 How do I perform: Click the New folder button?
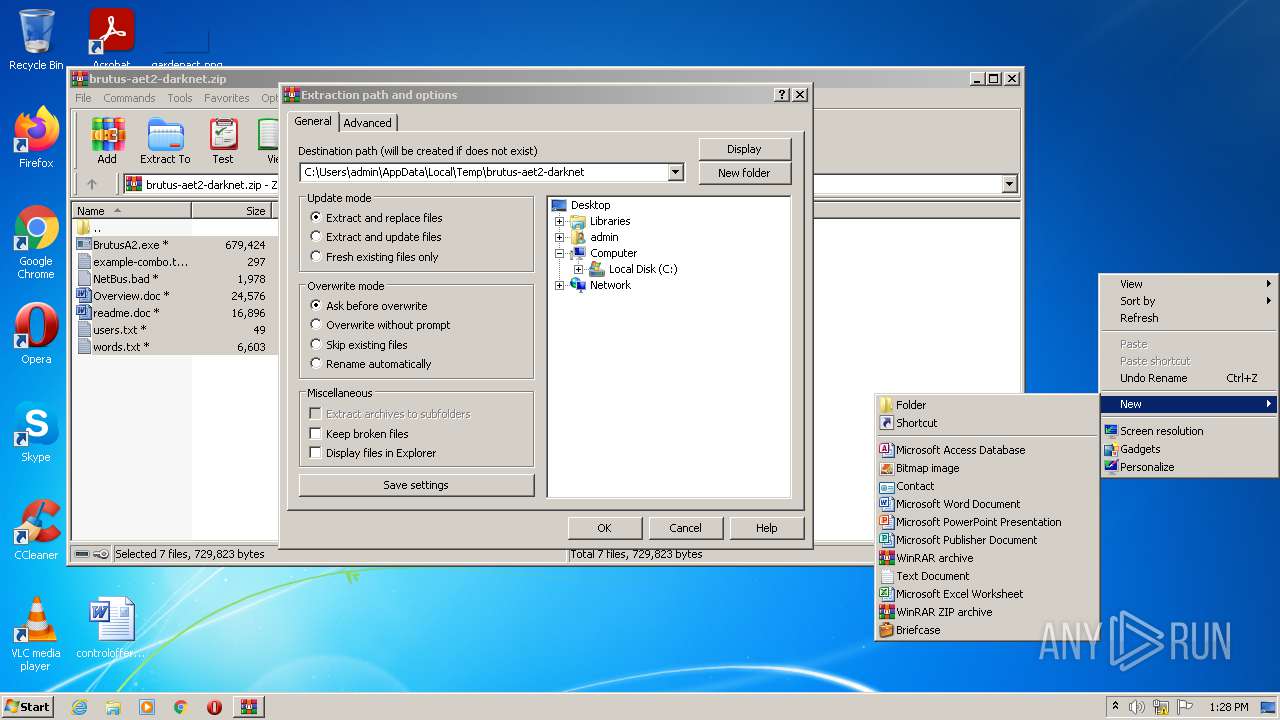click(x=744, y=173)
